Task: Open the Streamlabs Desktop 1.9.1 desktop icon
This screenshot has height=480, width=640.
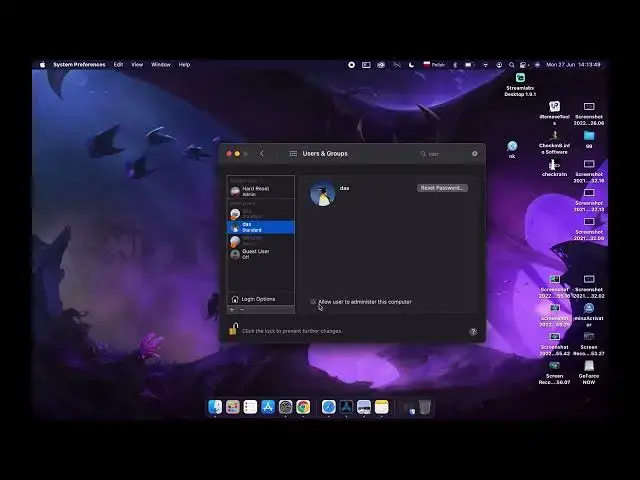Action: coord(520,84)
